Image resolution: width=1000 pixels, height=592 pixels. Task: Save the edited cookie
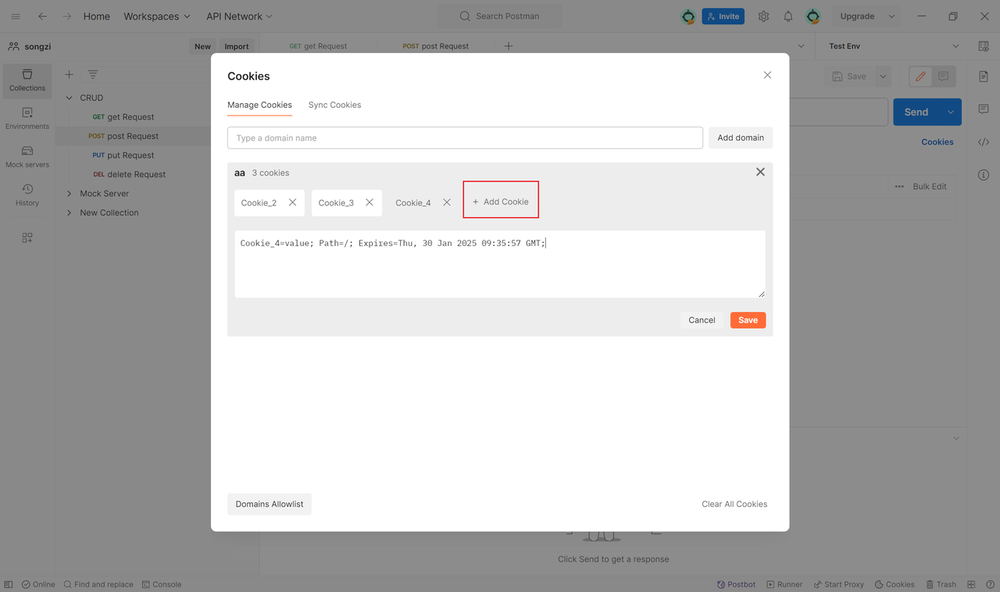747,320
